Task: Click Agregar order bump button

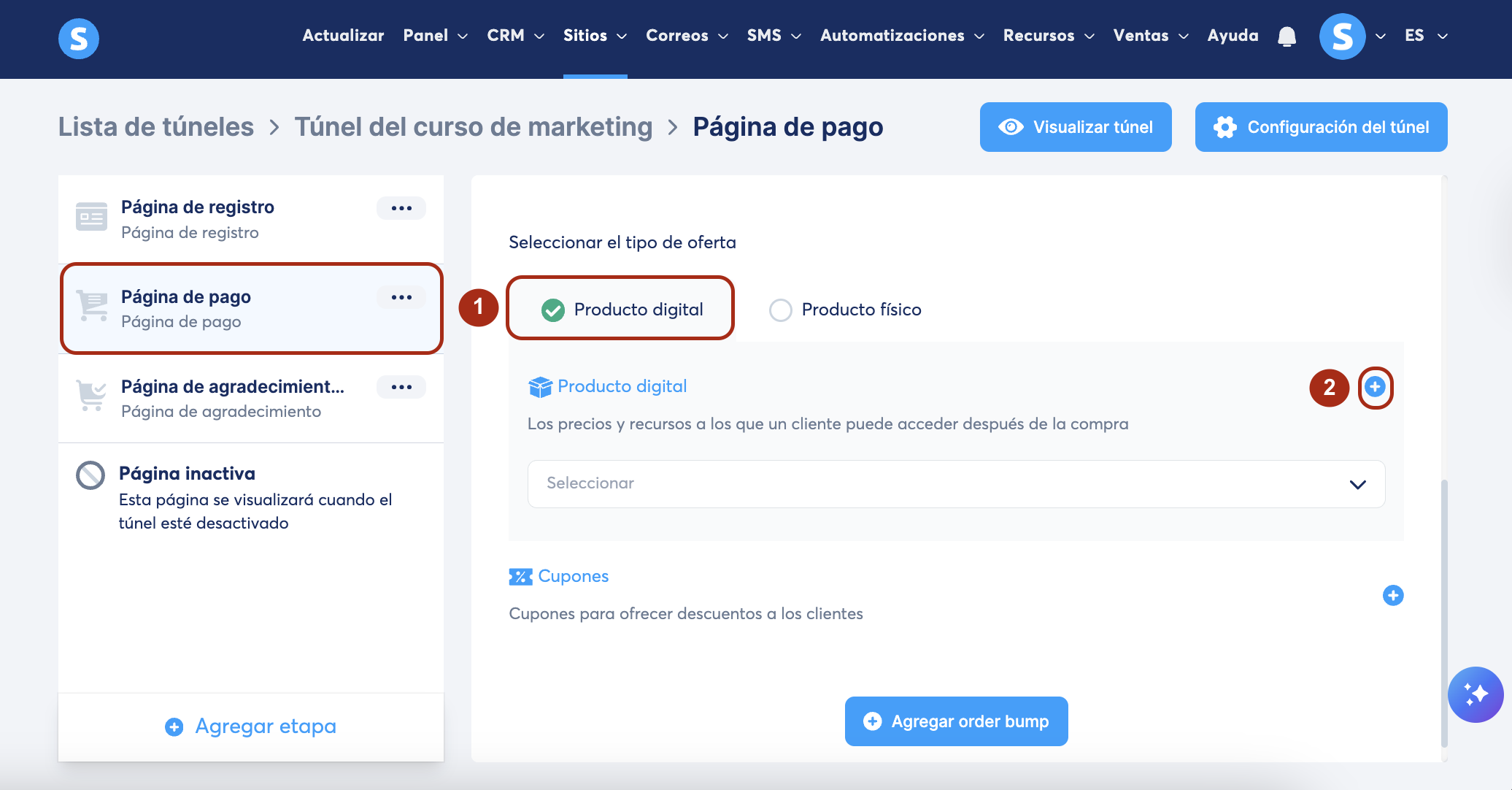Action: point(956,721)
